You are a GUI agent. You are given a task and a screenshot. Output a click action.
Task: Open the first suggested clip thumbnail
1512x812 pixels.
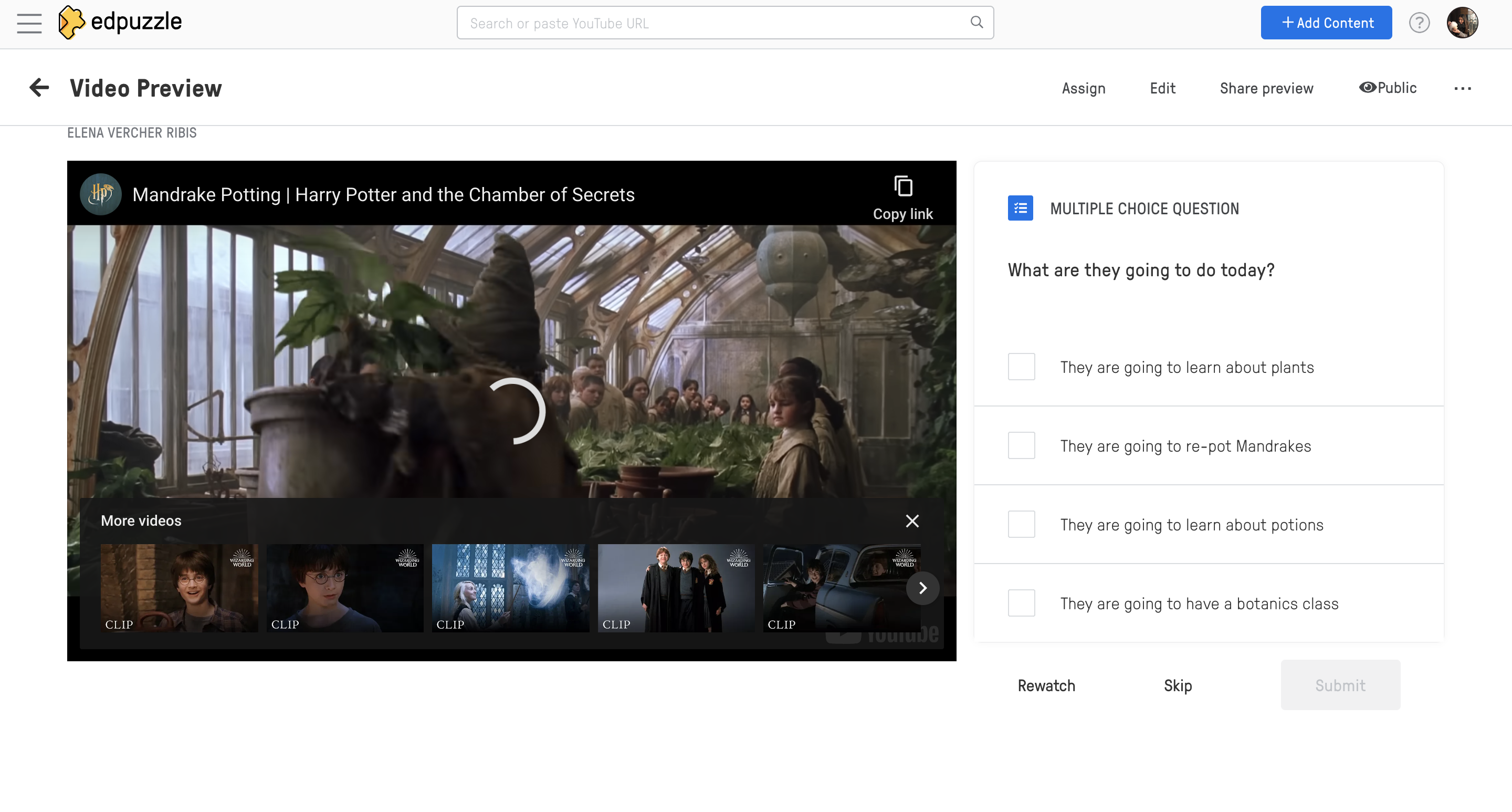179,588
